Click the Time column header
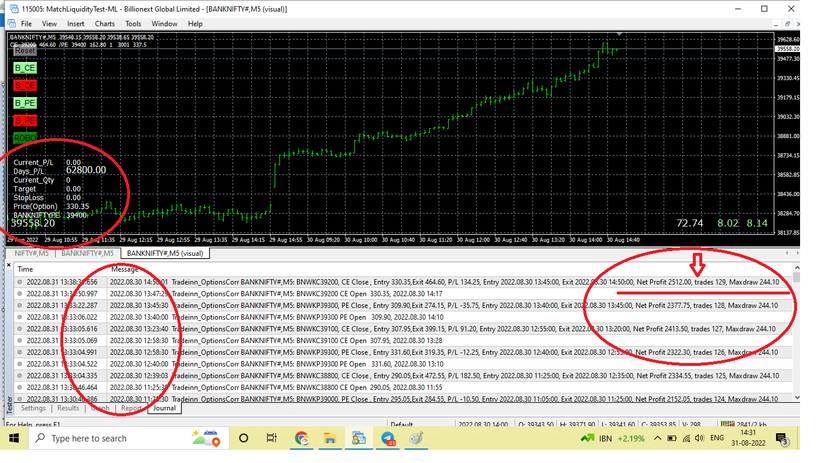Screen dimensions: 827x463 [x=25, y=269]
